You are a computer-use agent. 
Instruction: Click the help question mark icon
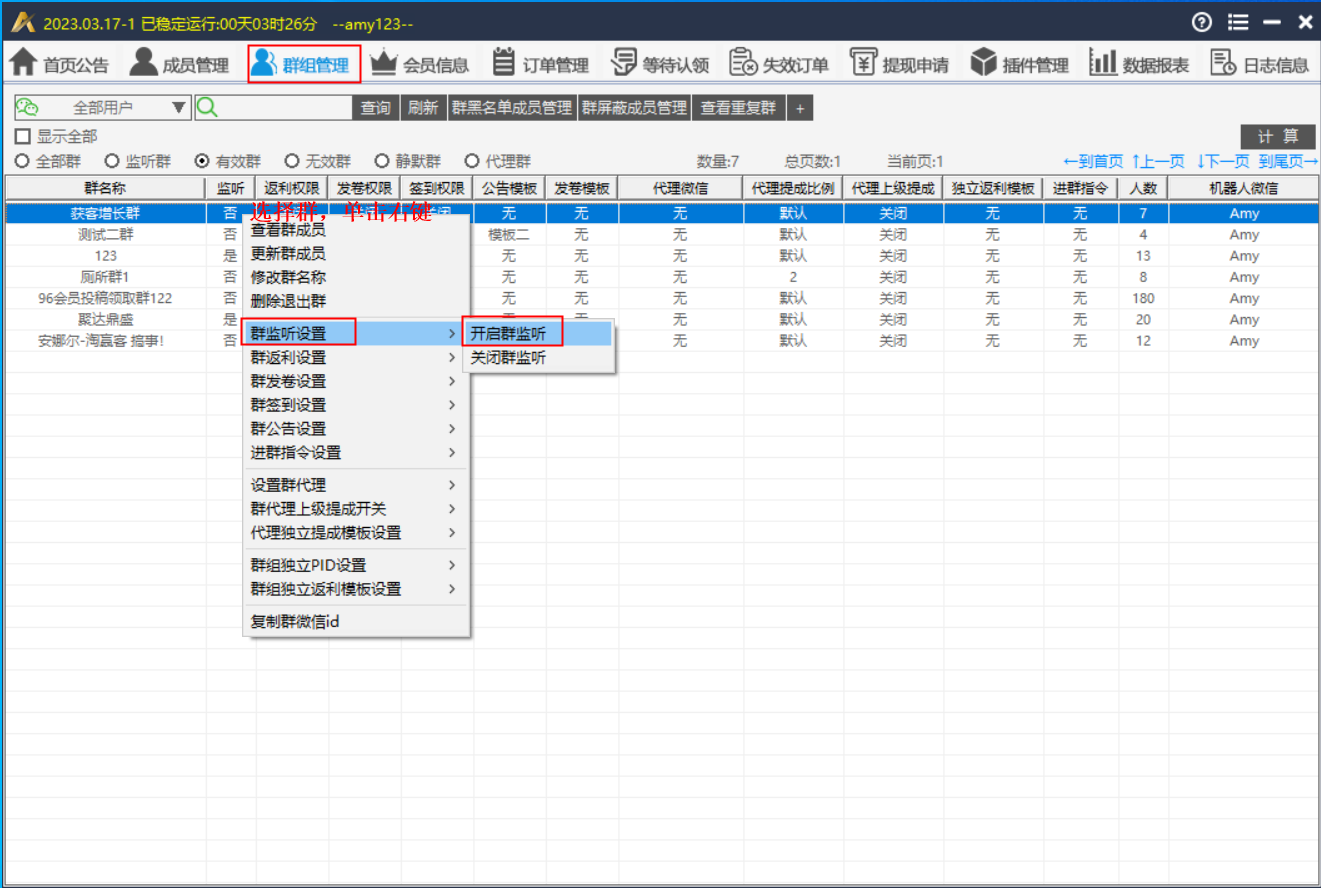(1202, 22)
